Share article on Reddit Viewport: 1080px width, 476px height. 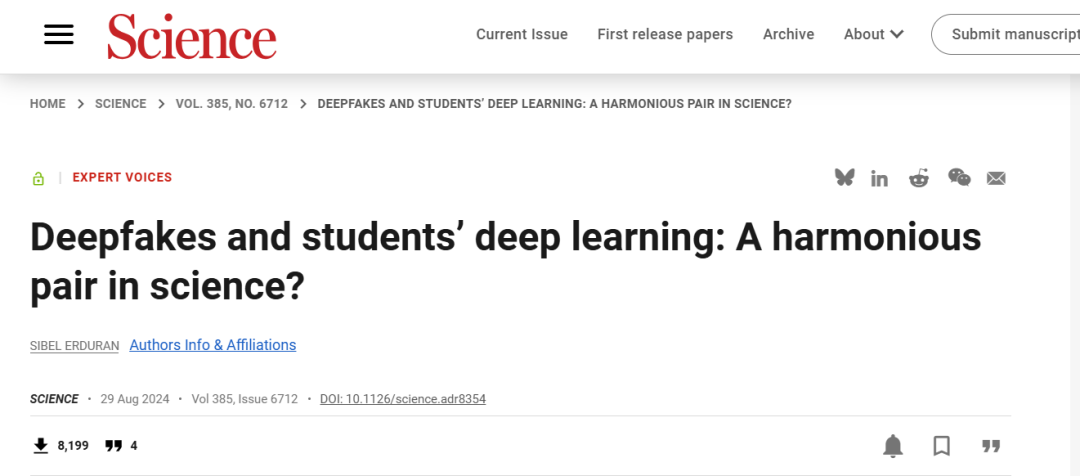[x=919, y=178]
